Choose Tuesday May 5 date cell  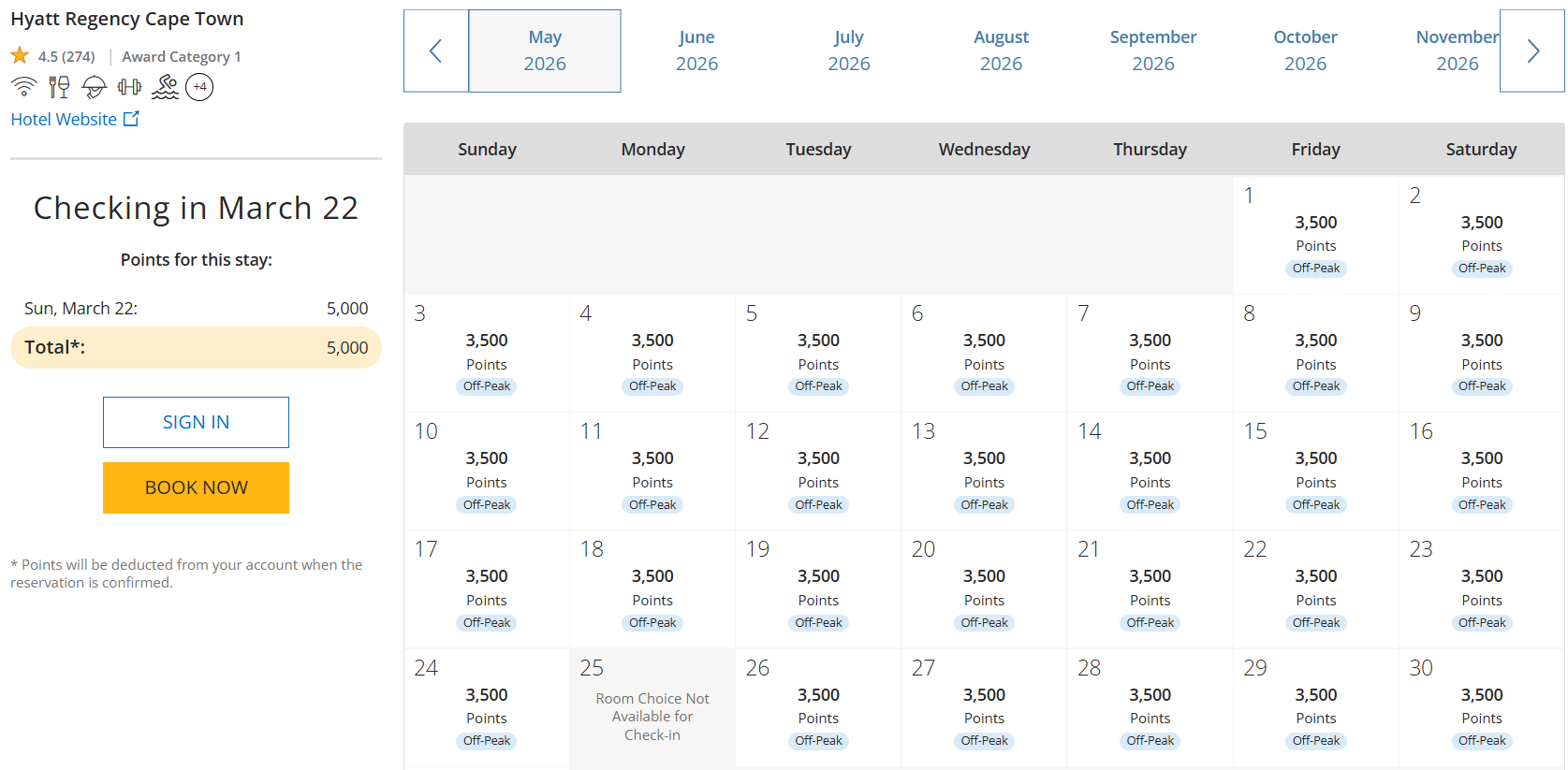point(818,354)
